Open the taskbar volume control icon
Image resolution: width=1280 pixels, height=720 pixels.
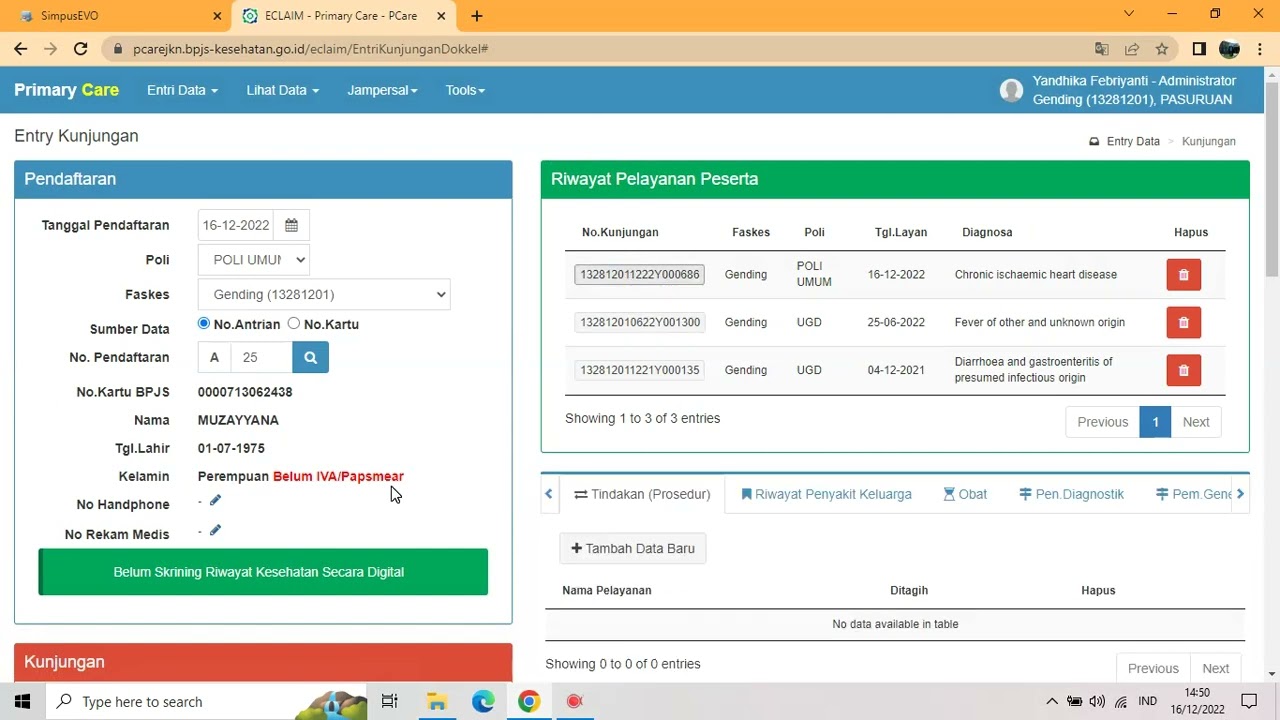(x=1097, y=701)
